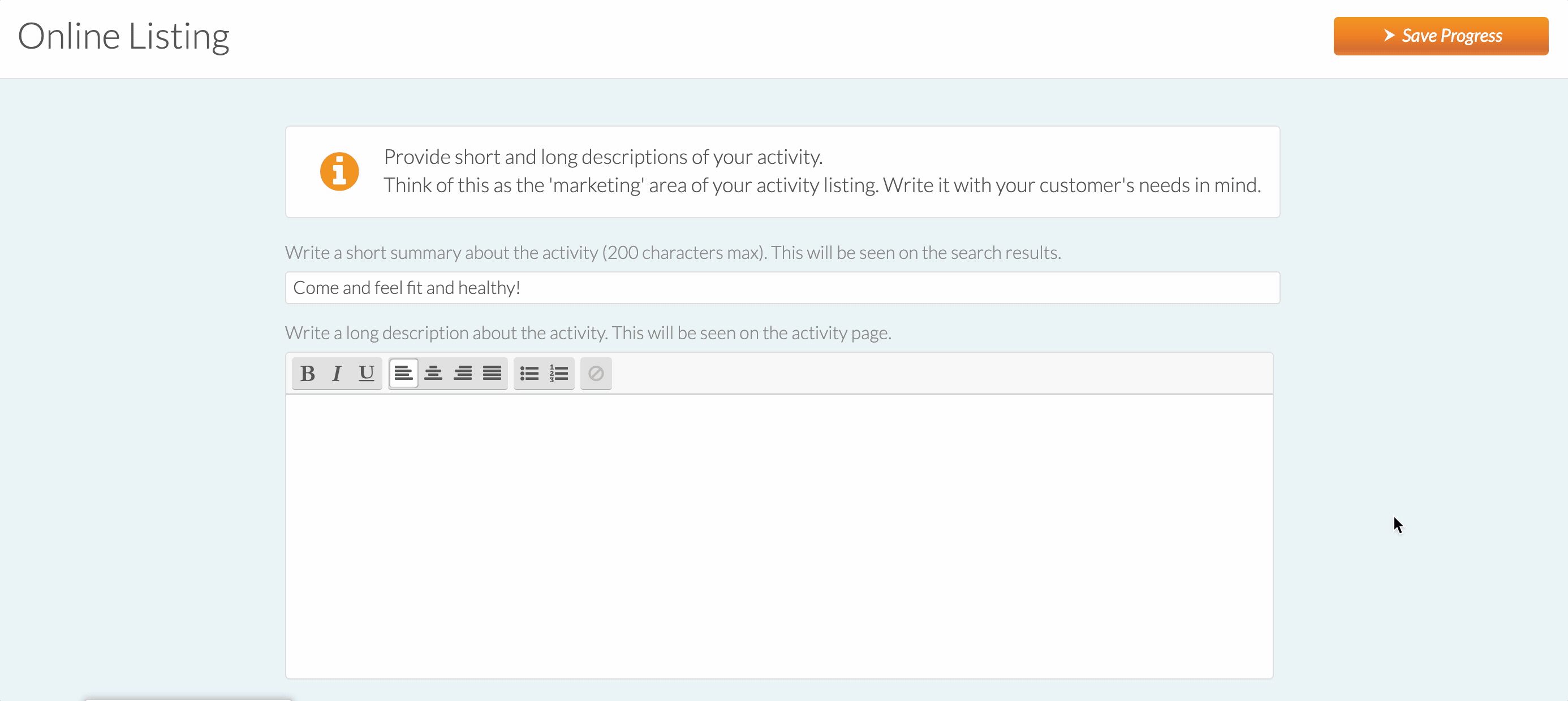Toggle italic formatting in editor toolbar
This screenshot has height=701, width=1568.
337,373
